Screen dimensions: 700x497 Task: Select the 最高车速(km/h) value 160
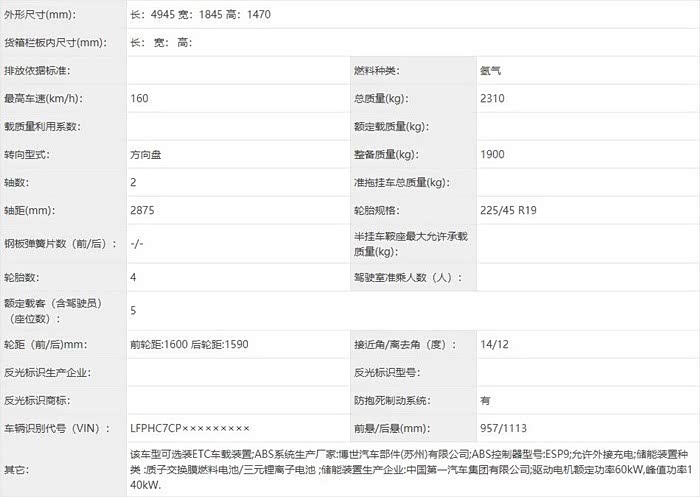click(x=139, y=98)
